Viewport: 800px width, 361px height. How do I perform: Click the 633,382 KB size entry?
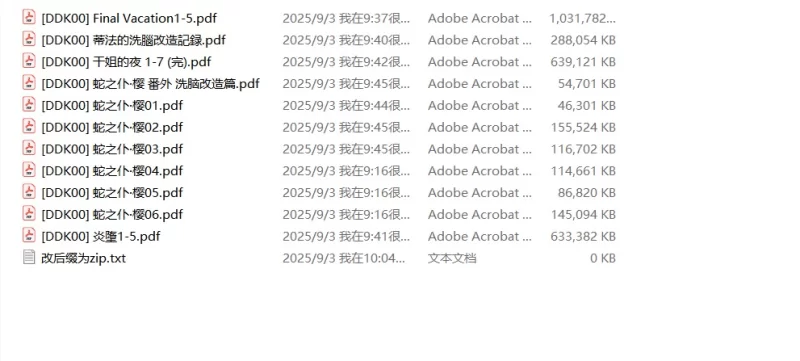pyautogui.click(x=583, y=237)
